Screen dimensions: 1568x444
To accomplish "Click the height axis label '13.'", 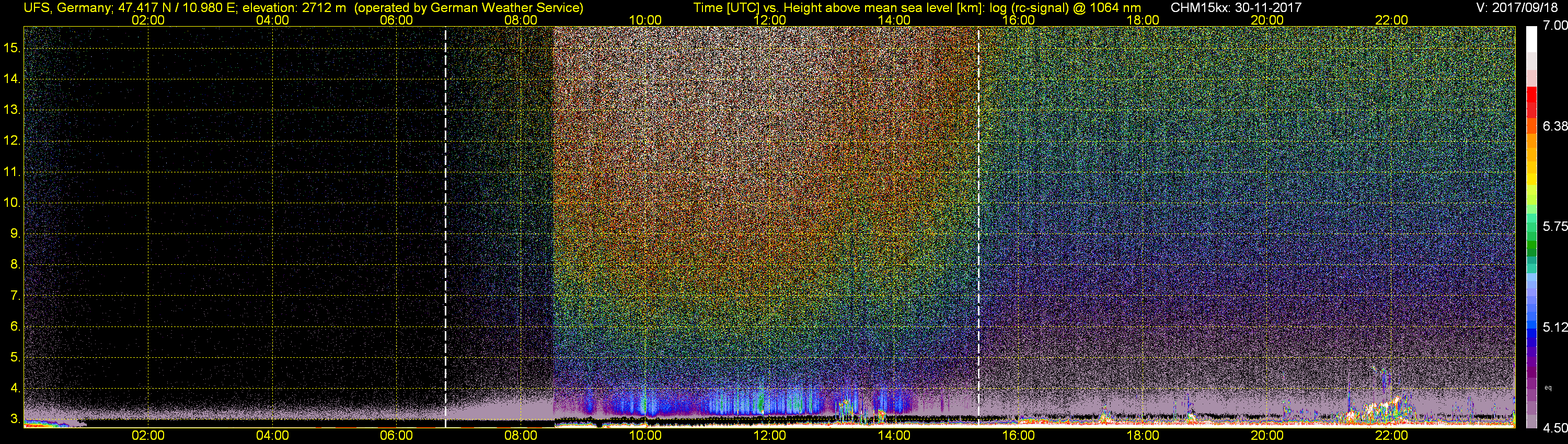I will point(11,110).
